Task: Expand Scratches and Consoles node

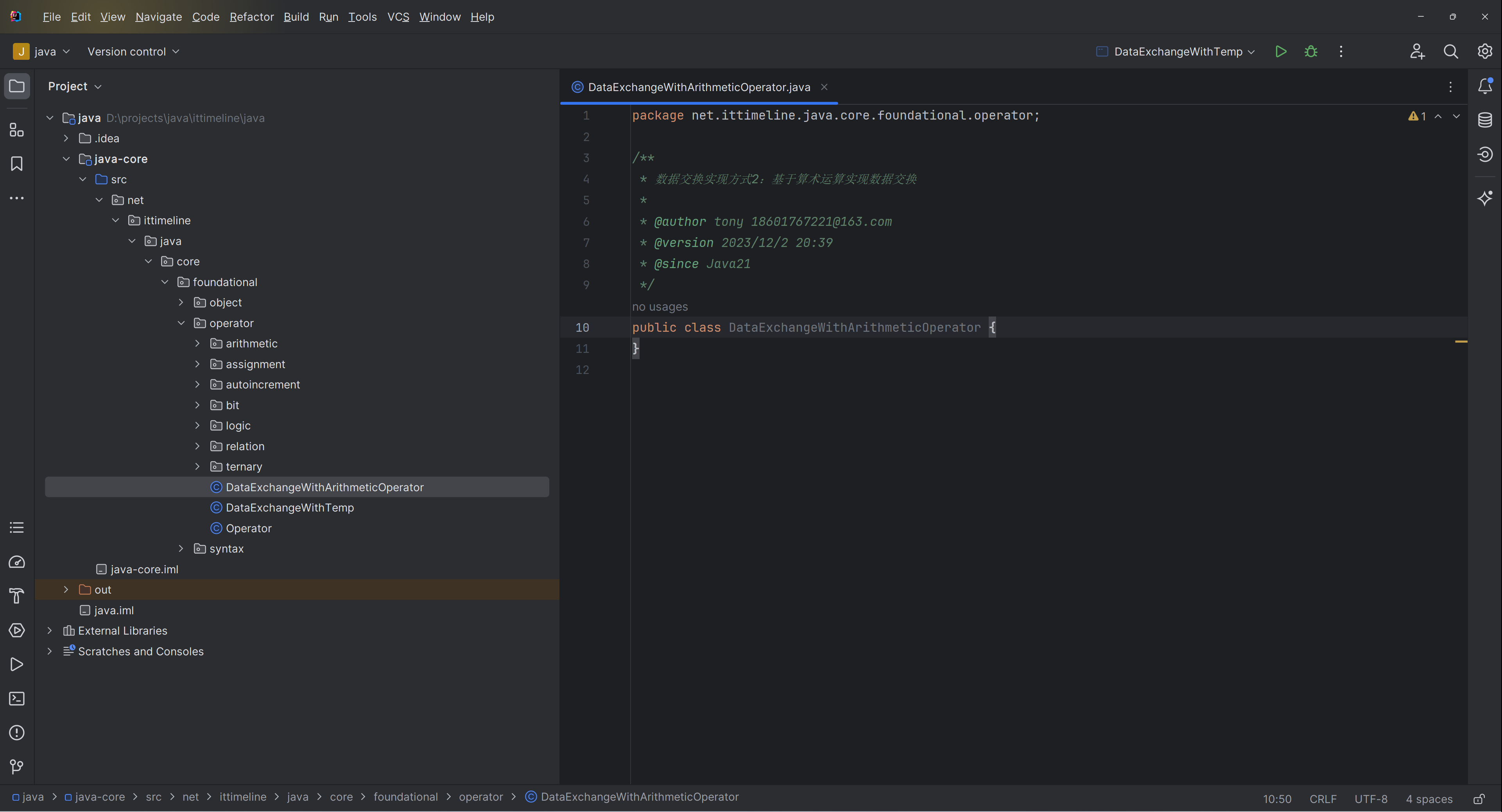Action: tap(50, 651)
